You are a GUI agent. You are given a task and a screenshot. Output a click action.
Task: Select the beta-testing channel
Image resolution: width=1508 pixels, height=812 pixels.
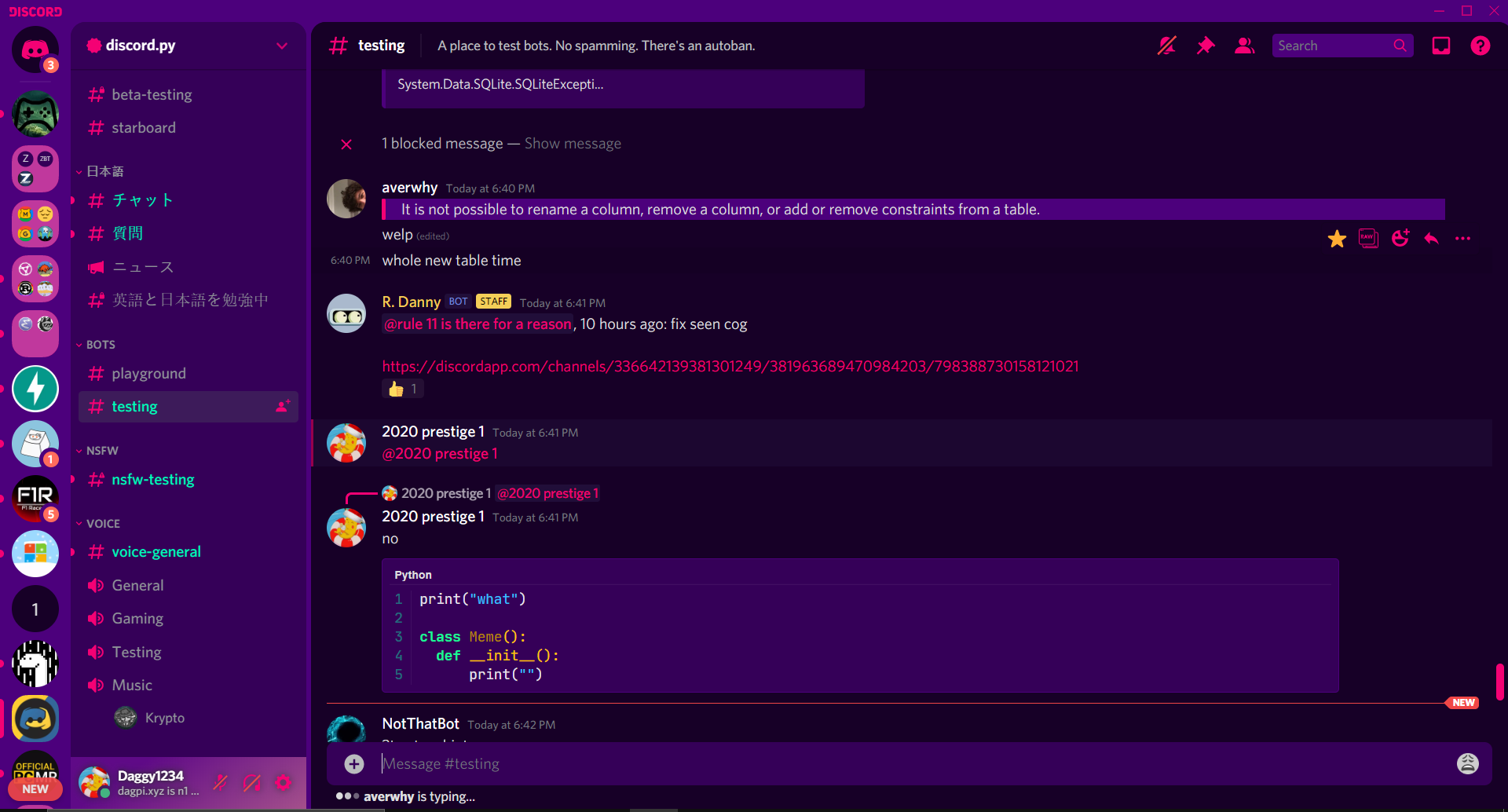(x=152, y=95)
